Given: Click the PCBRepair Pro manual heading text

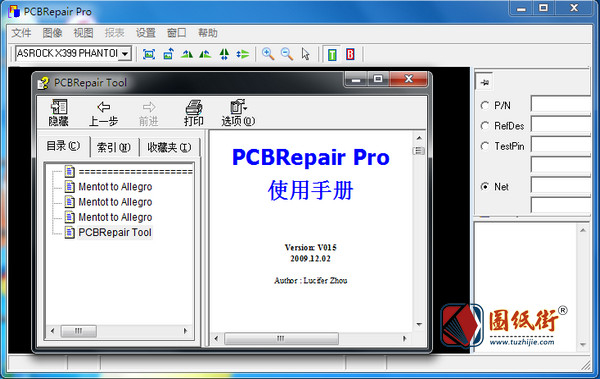Looking at the screenshot, I should [x=311, y=157].
